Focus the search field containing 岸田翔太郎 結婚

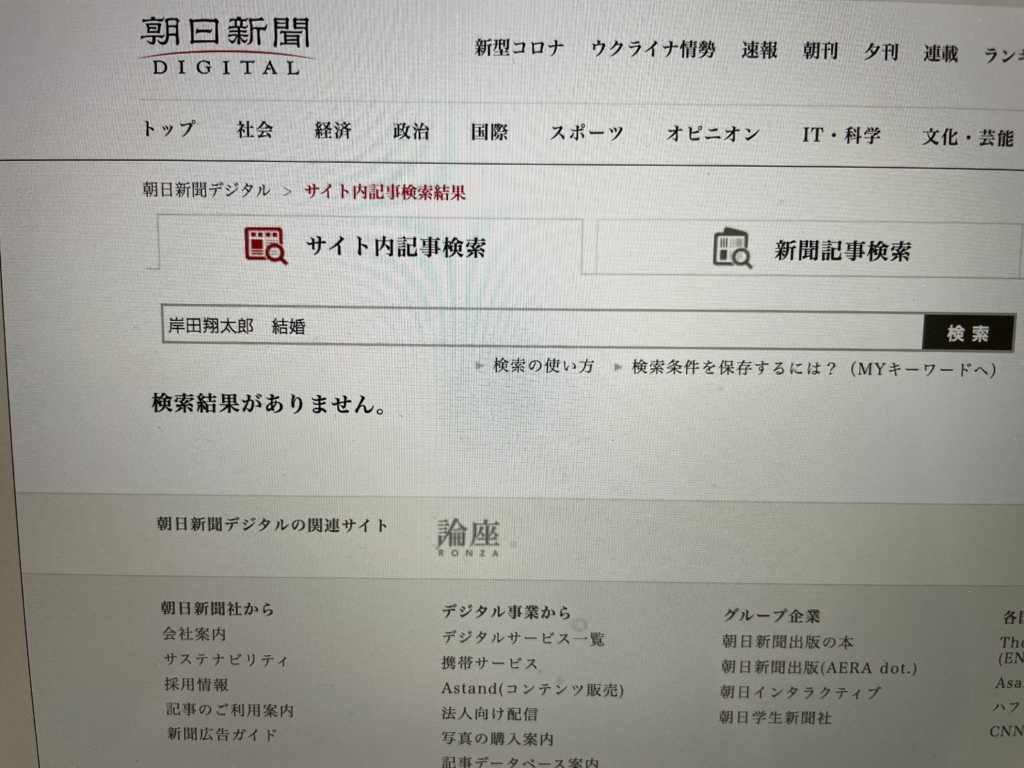tap(542, 327)
